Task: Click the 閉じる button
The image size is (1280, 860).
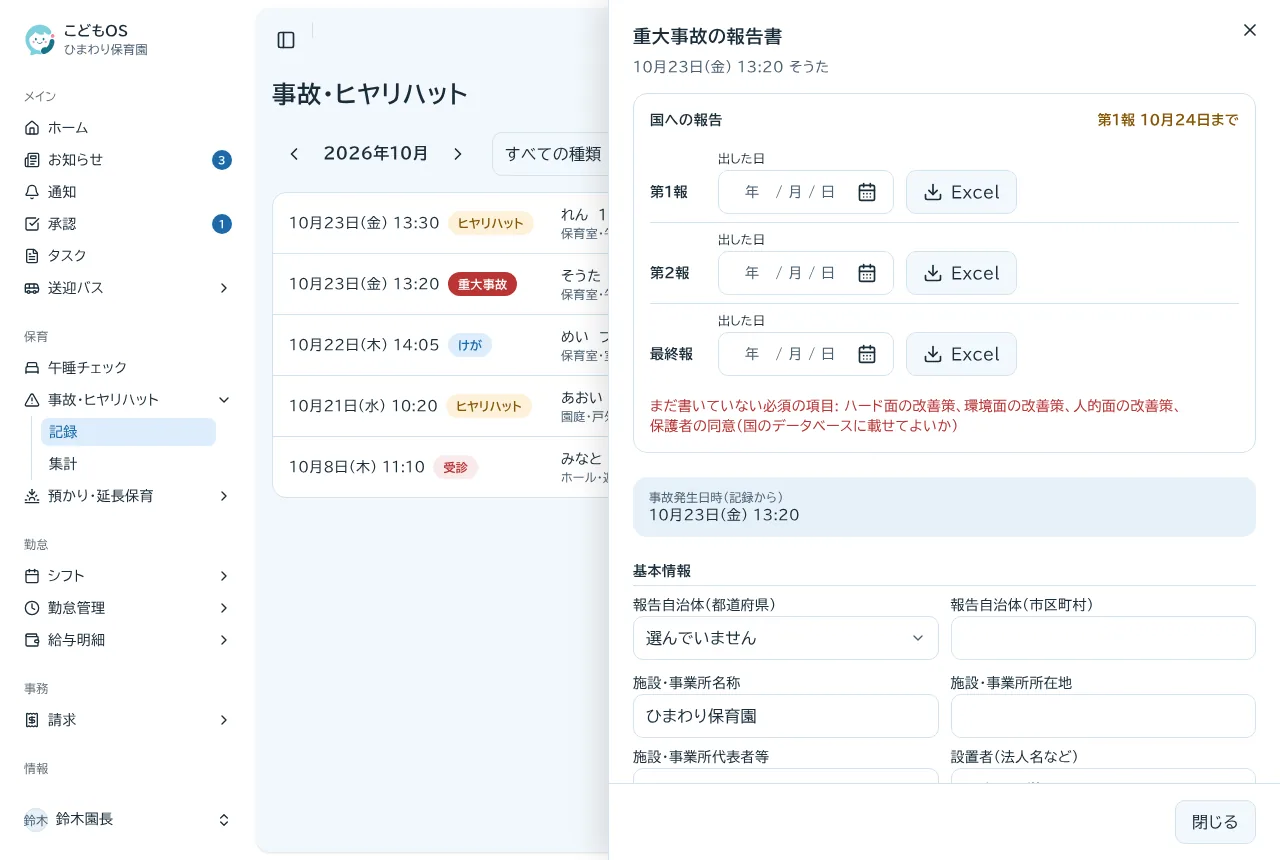Action: point(1215,822)
